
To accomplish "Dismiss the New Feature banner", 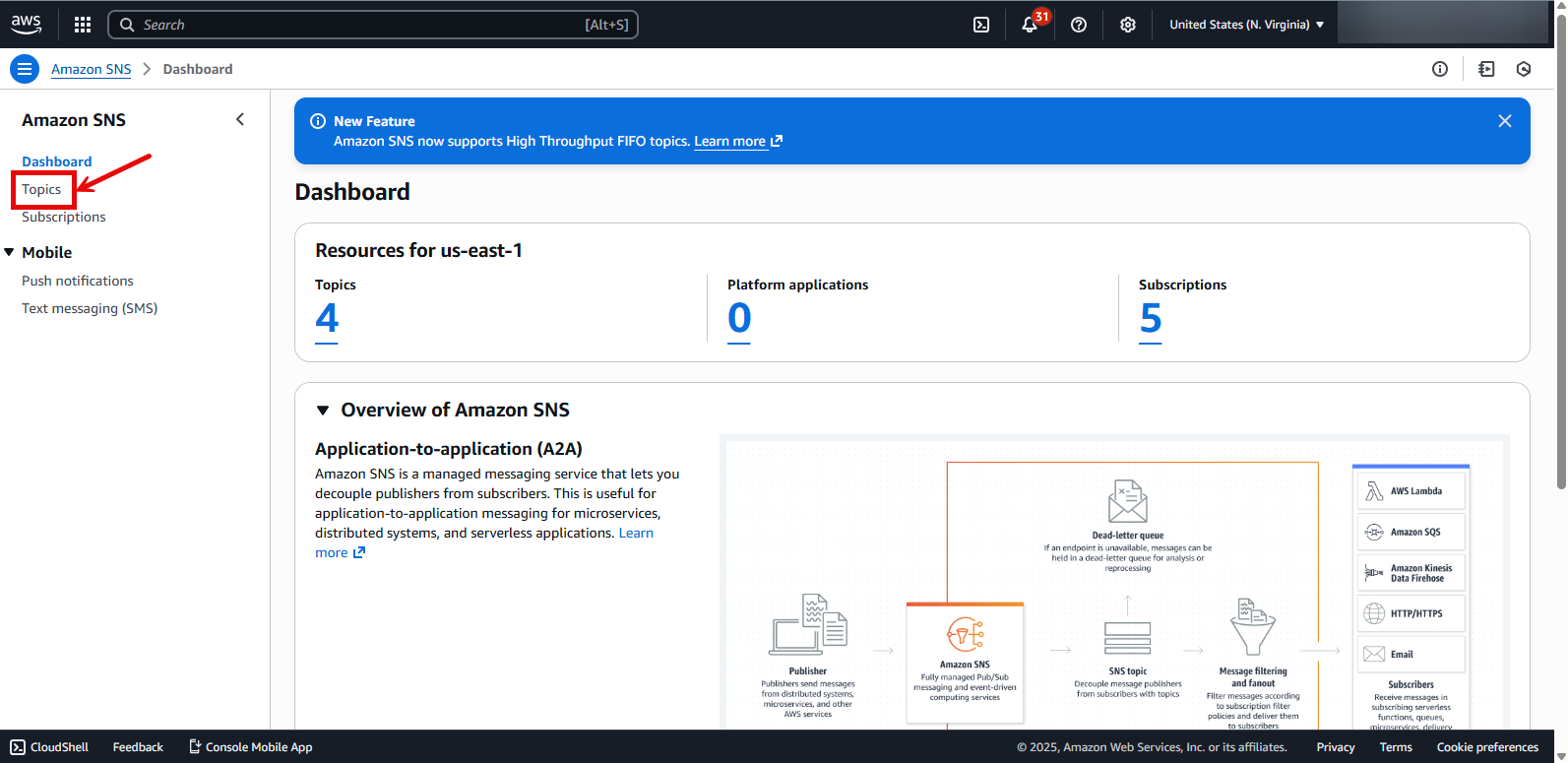I will pyautogui.click(x=1504, y=121).
